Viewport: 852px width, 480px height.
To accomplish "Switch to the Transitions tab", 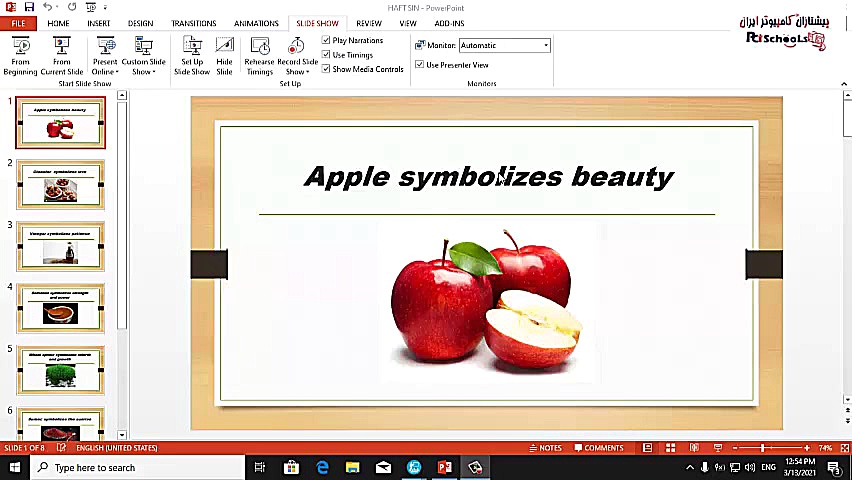I will click(x=193, y=23).
